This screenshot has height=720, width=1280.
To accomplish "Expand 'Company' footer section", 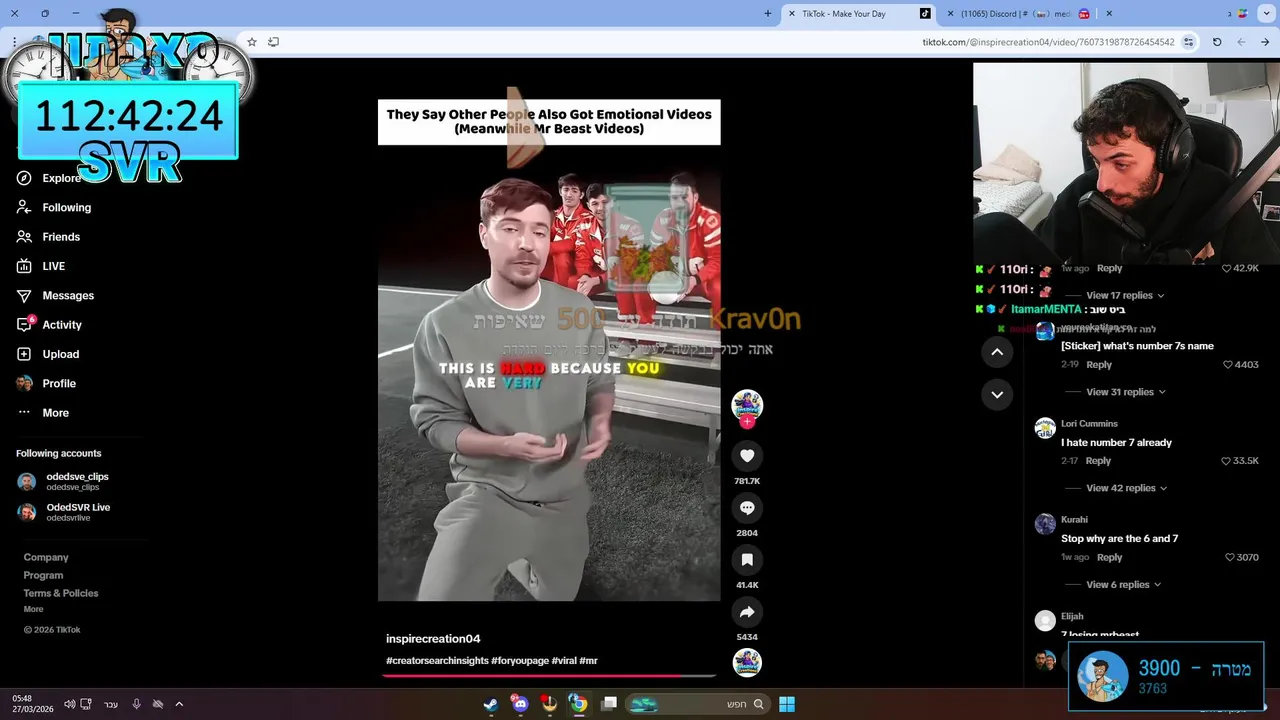I will tap(46, 557).
